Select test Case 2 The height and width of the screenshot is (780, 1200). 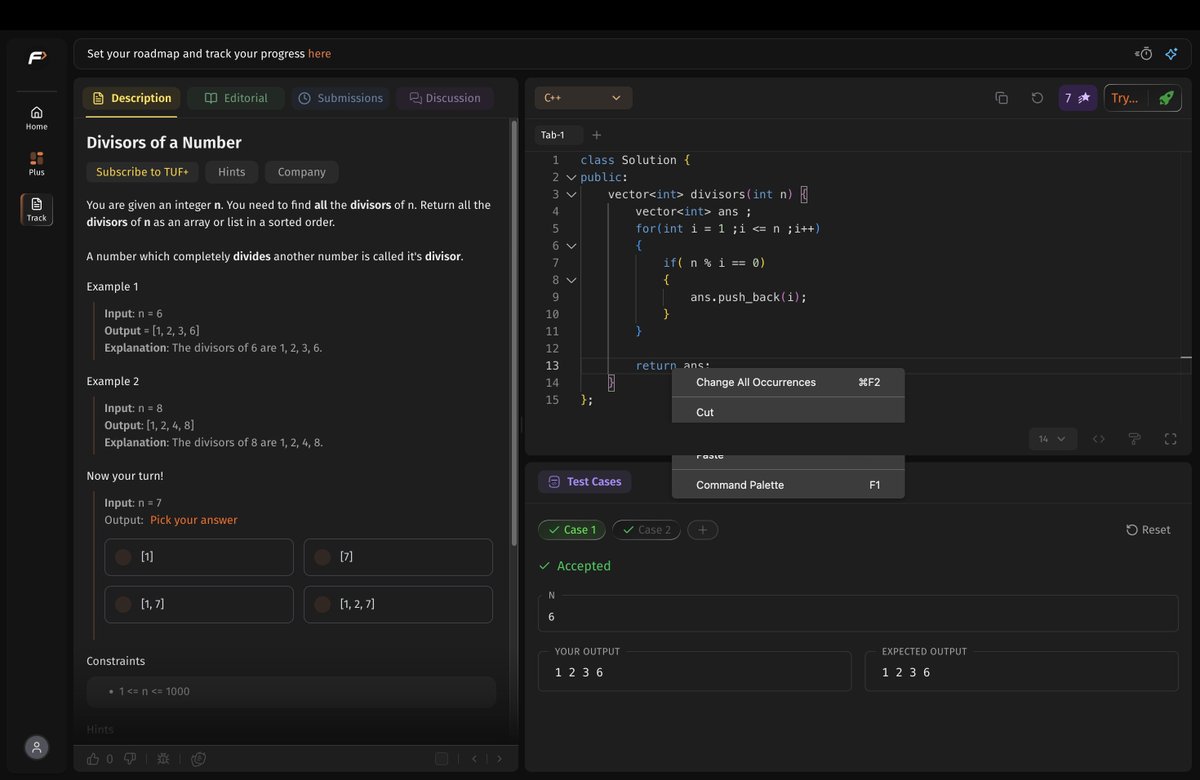(646, 530)
